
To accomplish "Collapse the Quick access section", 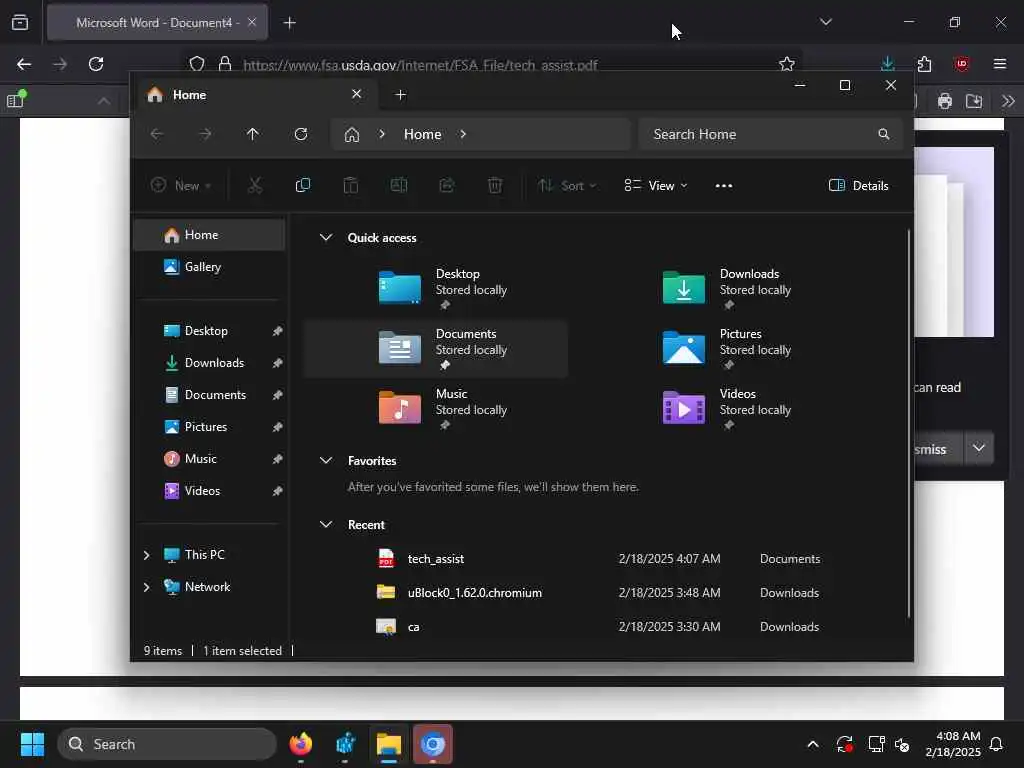I will coord(326,238).
